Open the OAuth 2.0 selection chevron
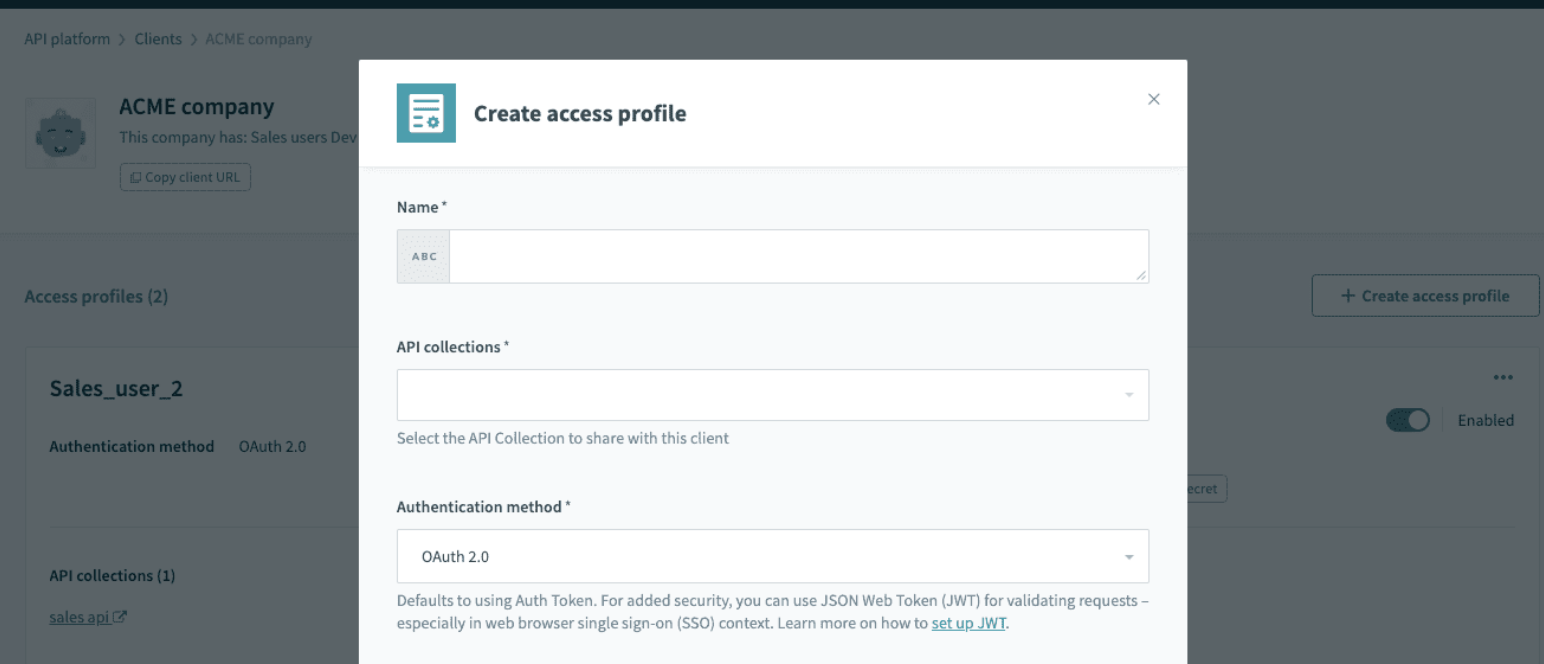This screenshot has height=664, width=1544. (x=1131, y=556)
